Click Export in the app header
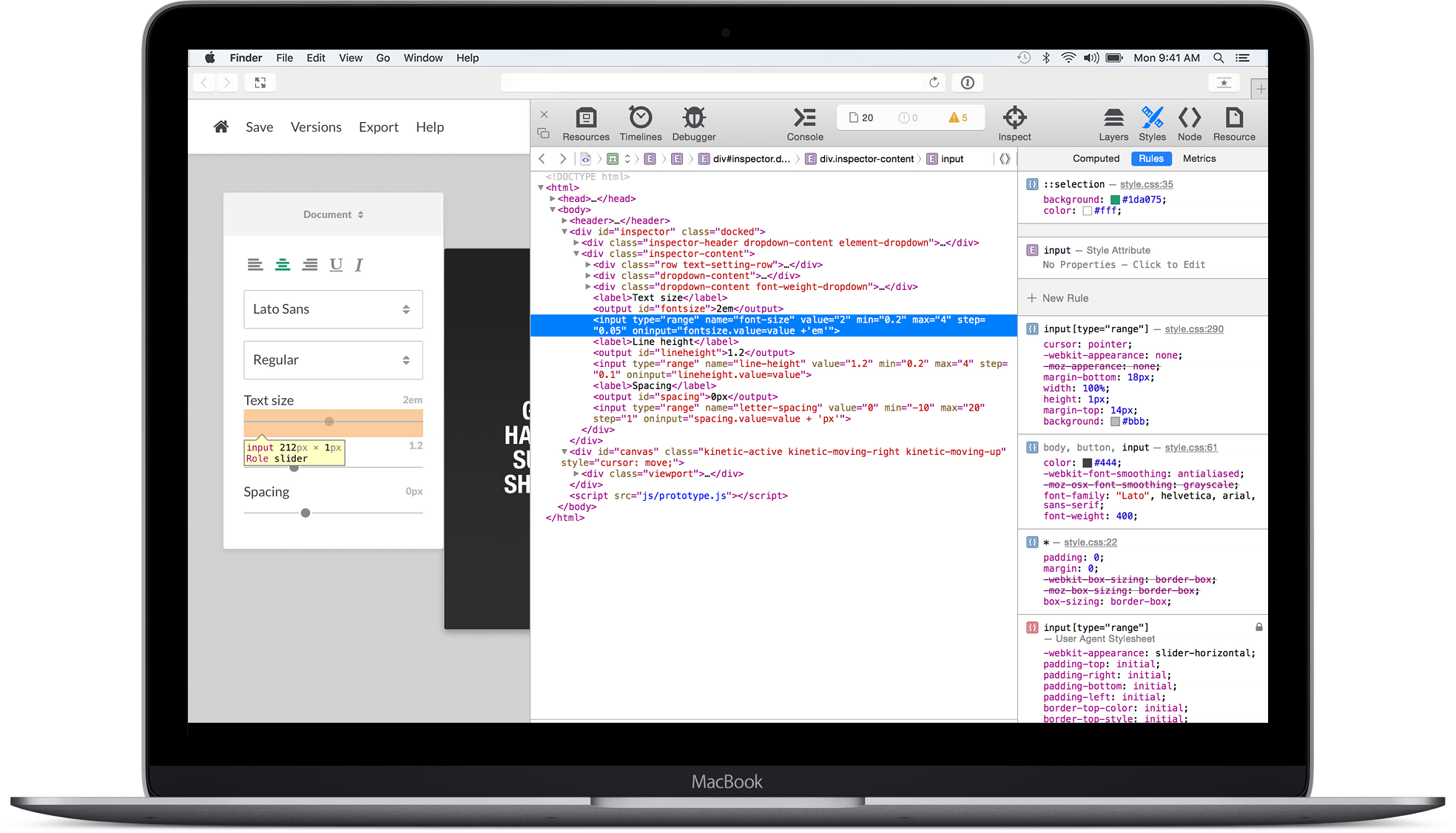The height and width of the screenshot is (833, 1456). point(379,127)
